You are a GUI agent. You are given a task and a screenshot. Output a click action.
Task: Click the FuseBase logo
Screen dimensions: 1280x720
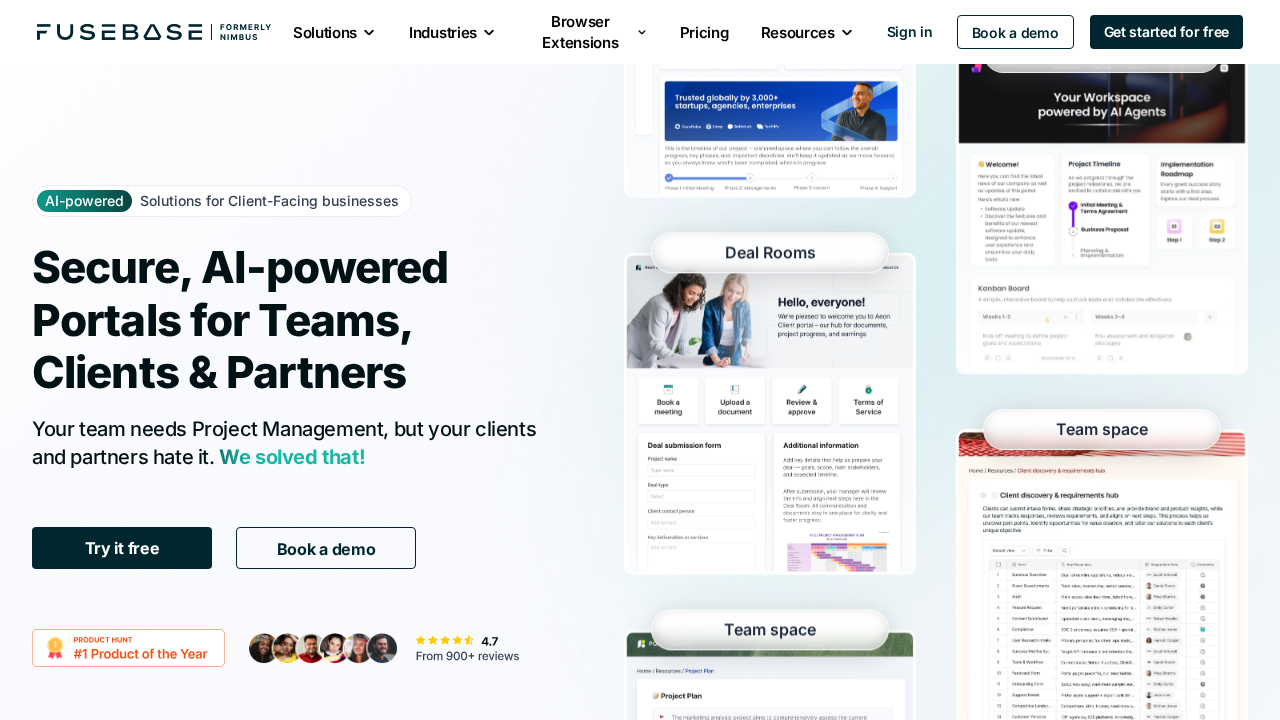pos(153,32)
